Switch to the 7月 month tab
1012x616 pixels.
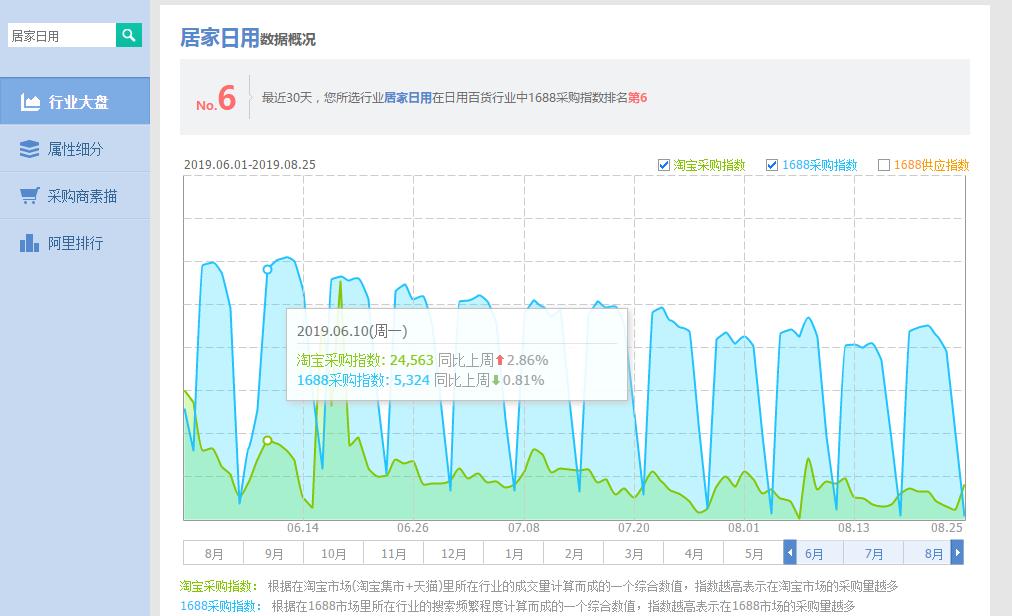[873, 552]
